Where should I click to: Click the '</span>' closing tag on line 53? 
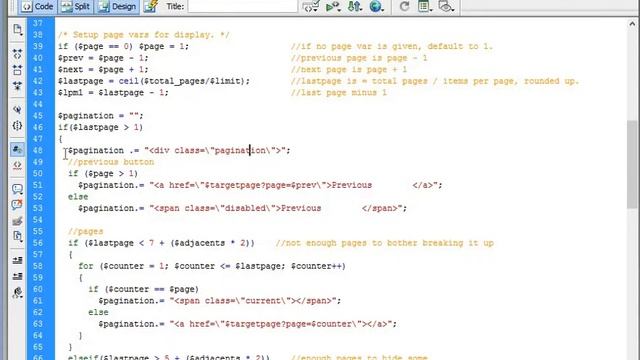379,208
